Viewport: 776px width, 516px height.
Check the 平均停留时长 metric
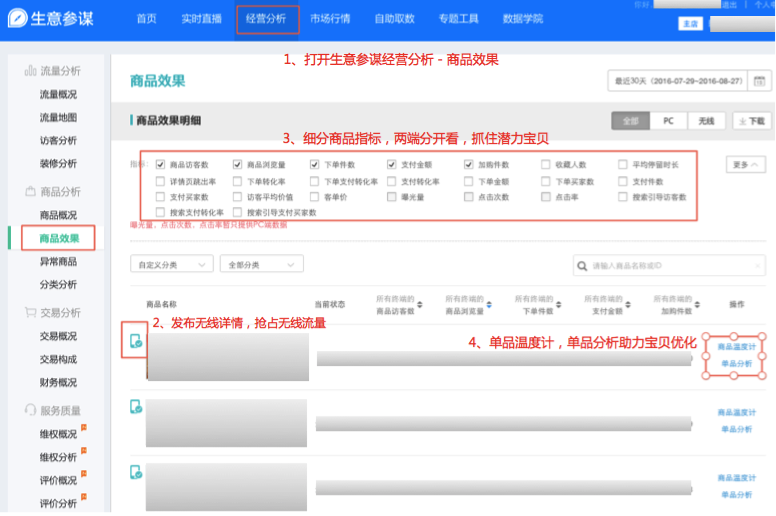(623, 164)
